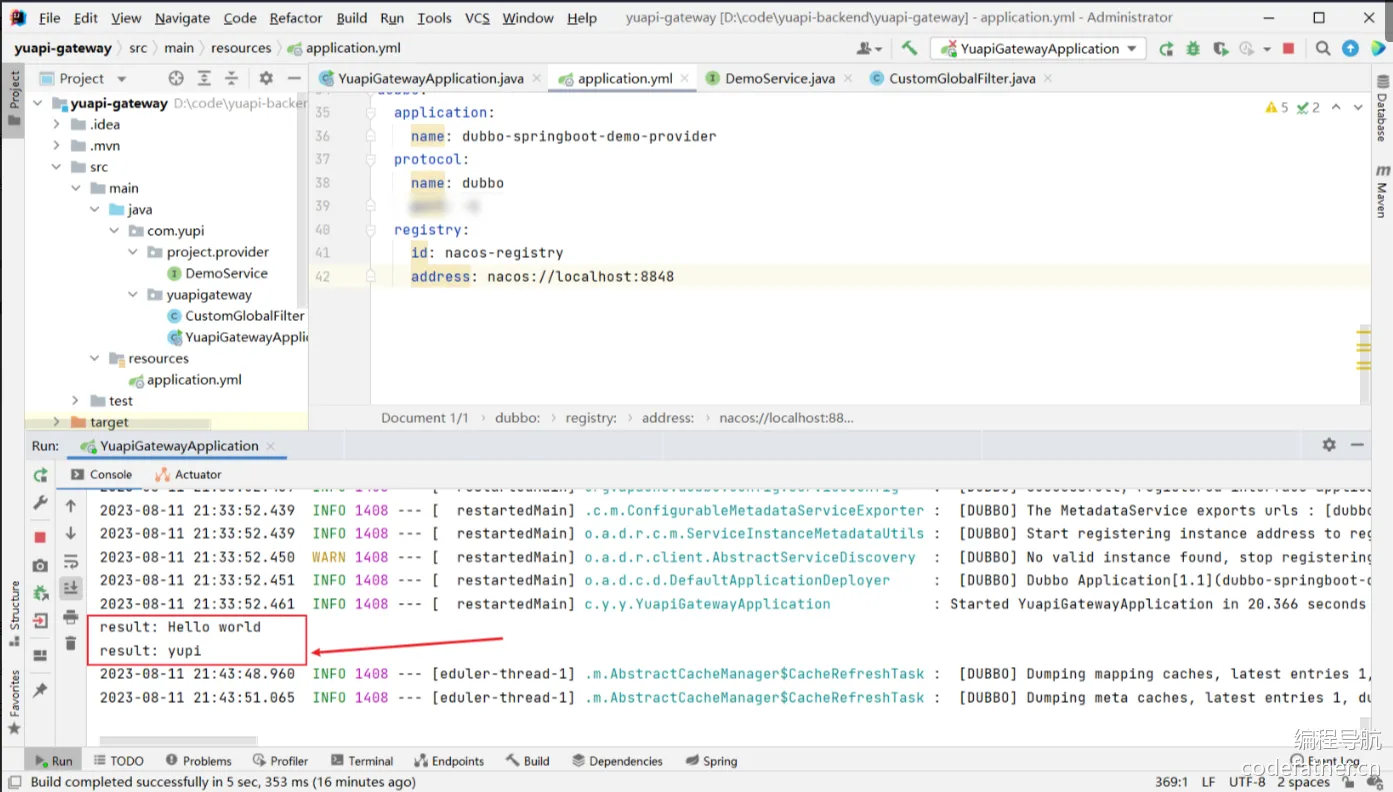Image resolution: width=1393 pixels, height=792 pixels.
Task: Toggle scroll to end in the console
Action: click(70, 589)
